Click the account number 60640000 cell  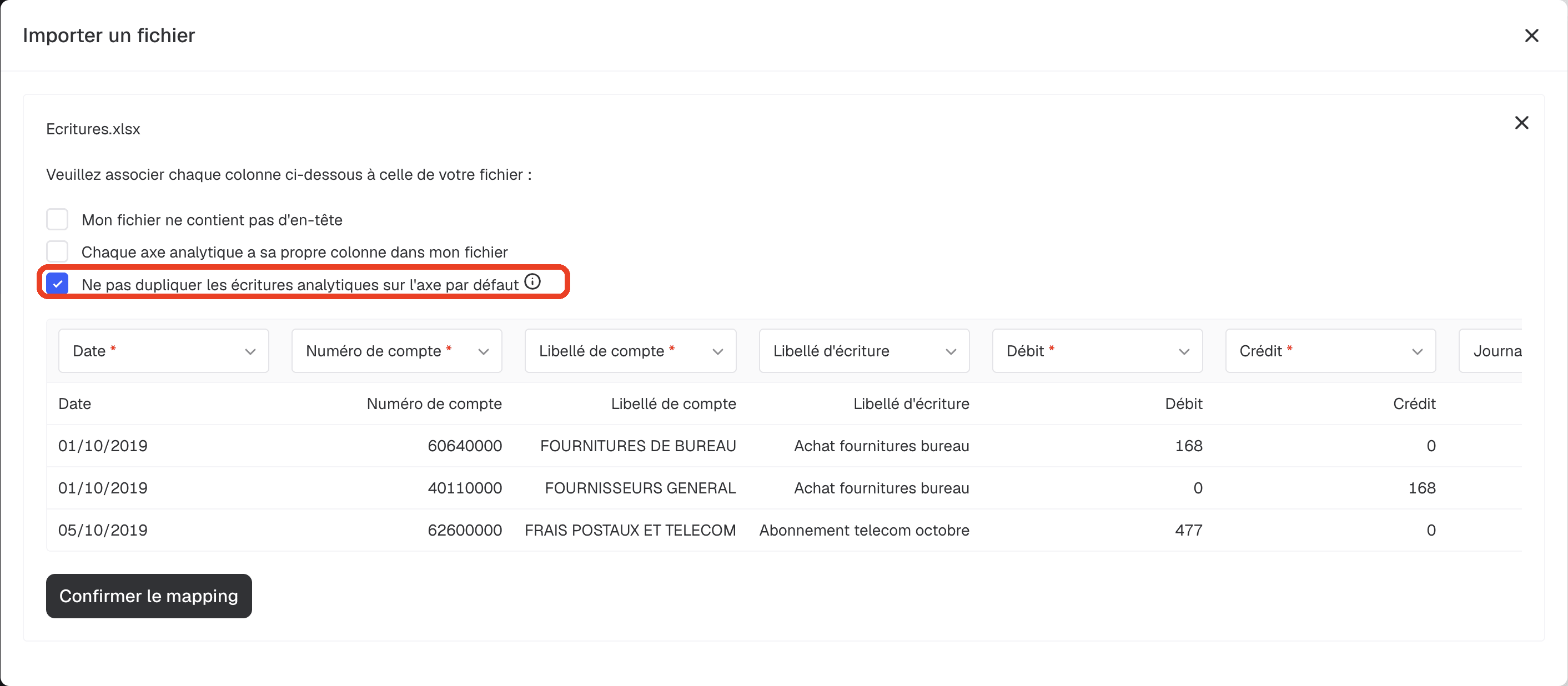coord(464,446)
